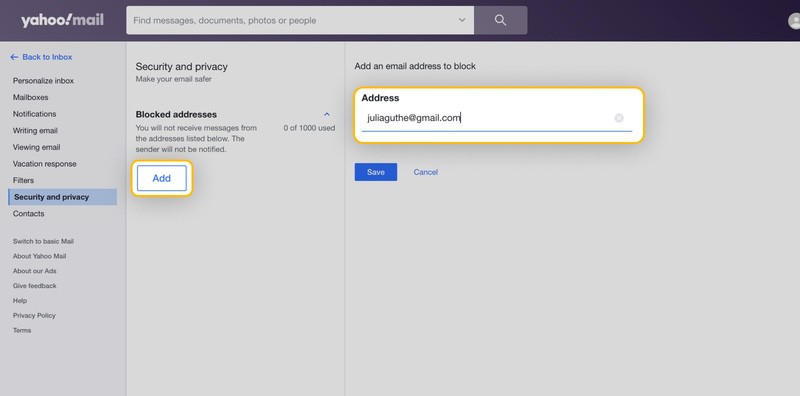Screen dimensions: 800x396
Task: Open the profile avatar icon
Action: pyautogui.click(x=794, y=21)
